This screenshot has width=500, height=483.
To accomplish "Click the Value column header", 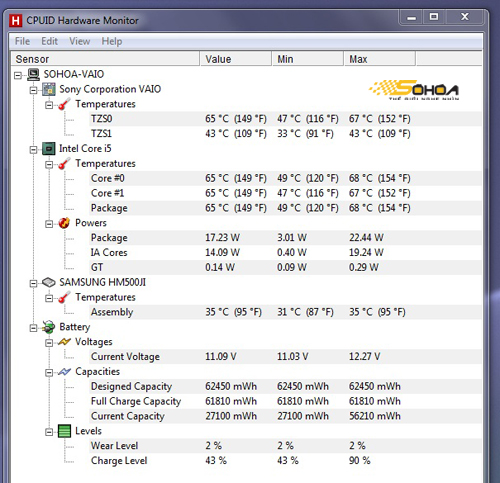I will (x=236, y=59).
